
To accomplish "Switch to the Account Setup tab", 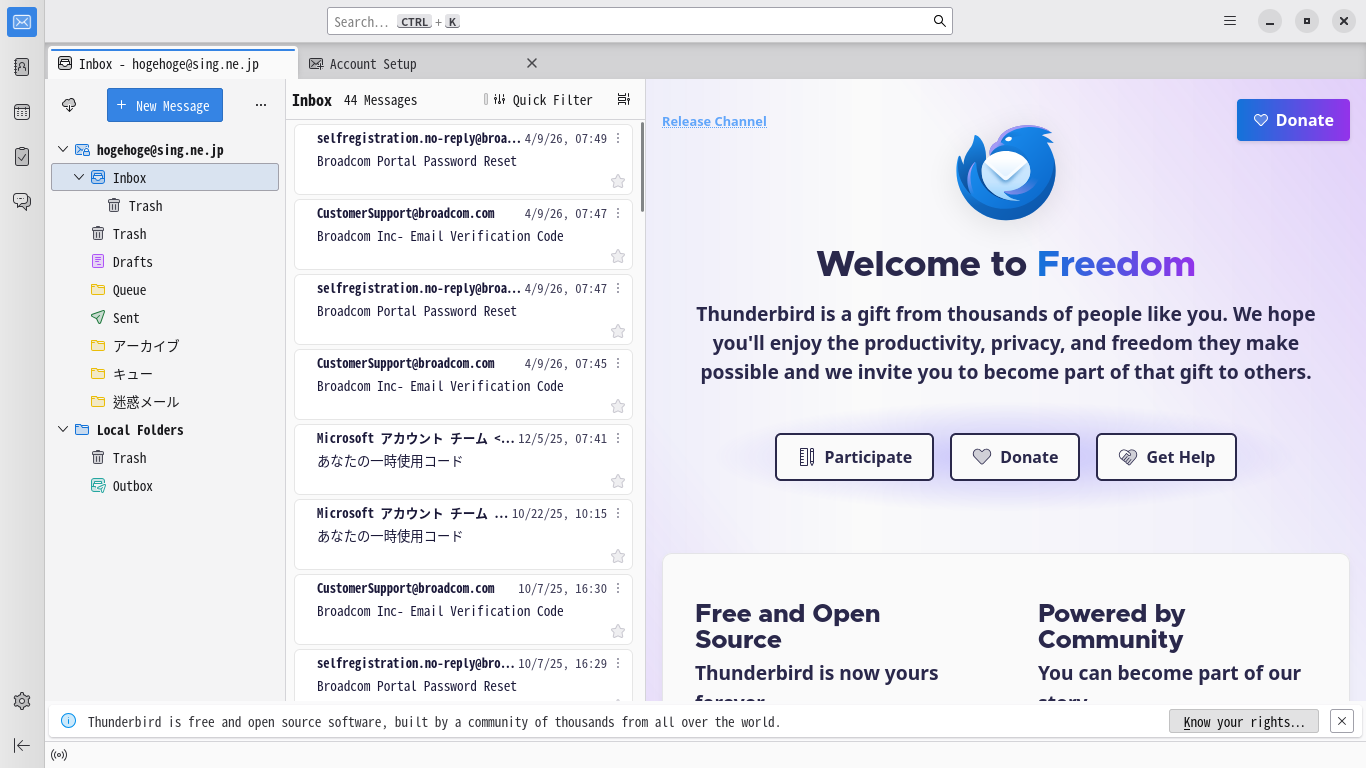I will (423, 63).
